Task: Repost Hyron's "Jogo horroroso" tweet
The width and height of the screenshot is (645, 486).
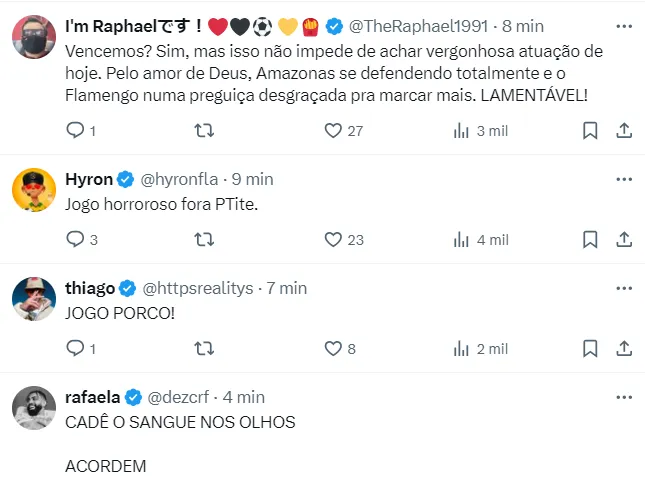Action: 203,239
